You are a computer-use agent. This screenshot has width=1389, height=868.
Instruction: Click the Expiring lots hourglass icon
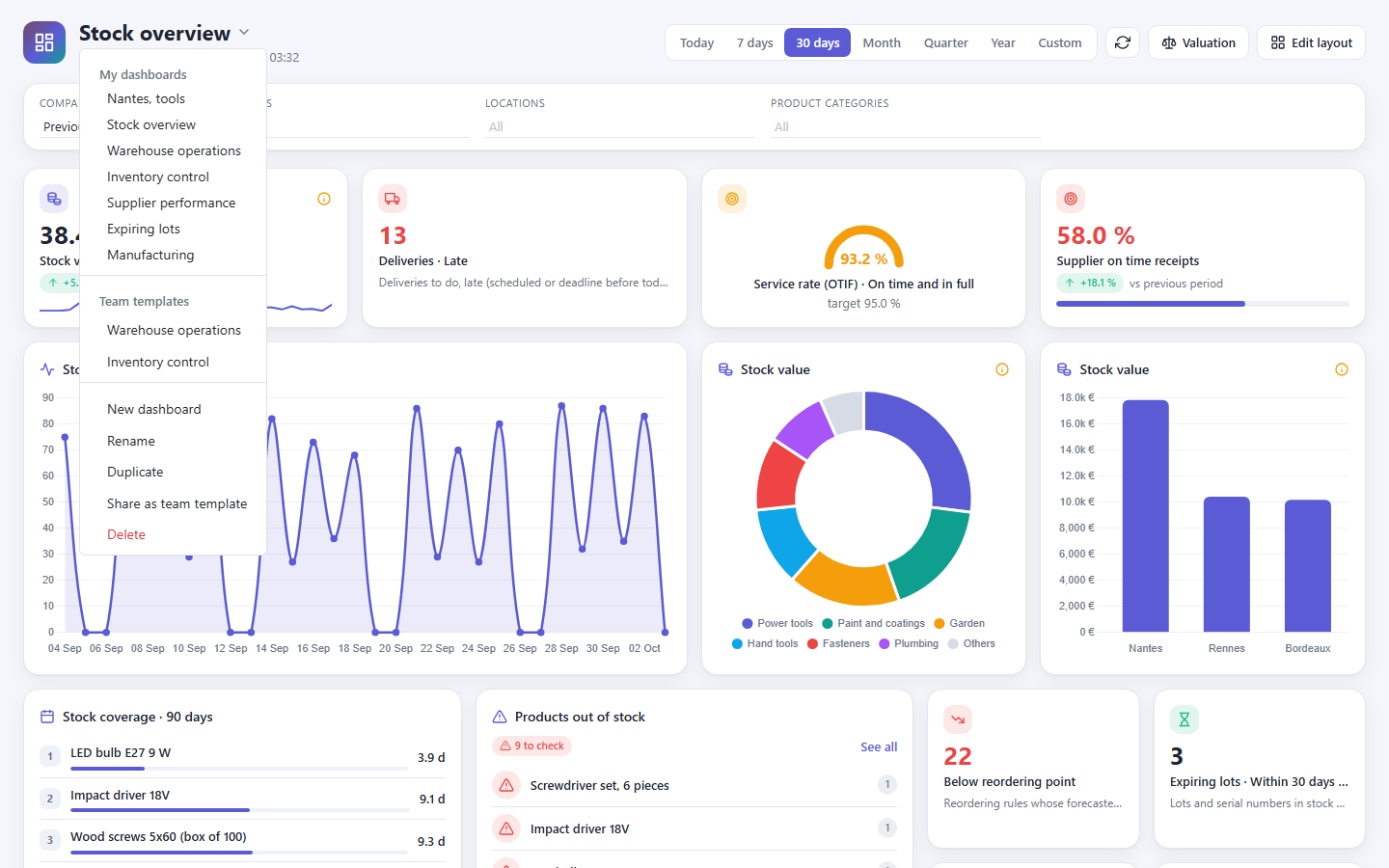1185,719
